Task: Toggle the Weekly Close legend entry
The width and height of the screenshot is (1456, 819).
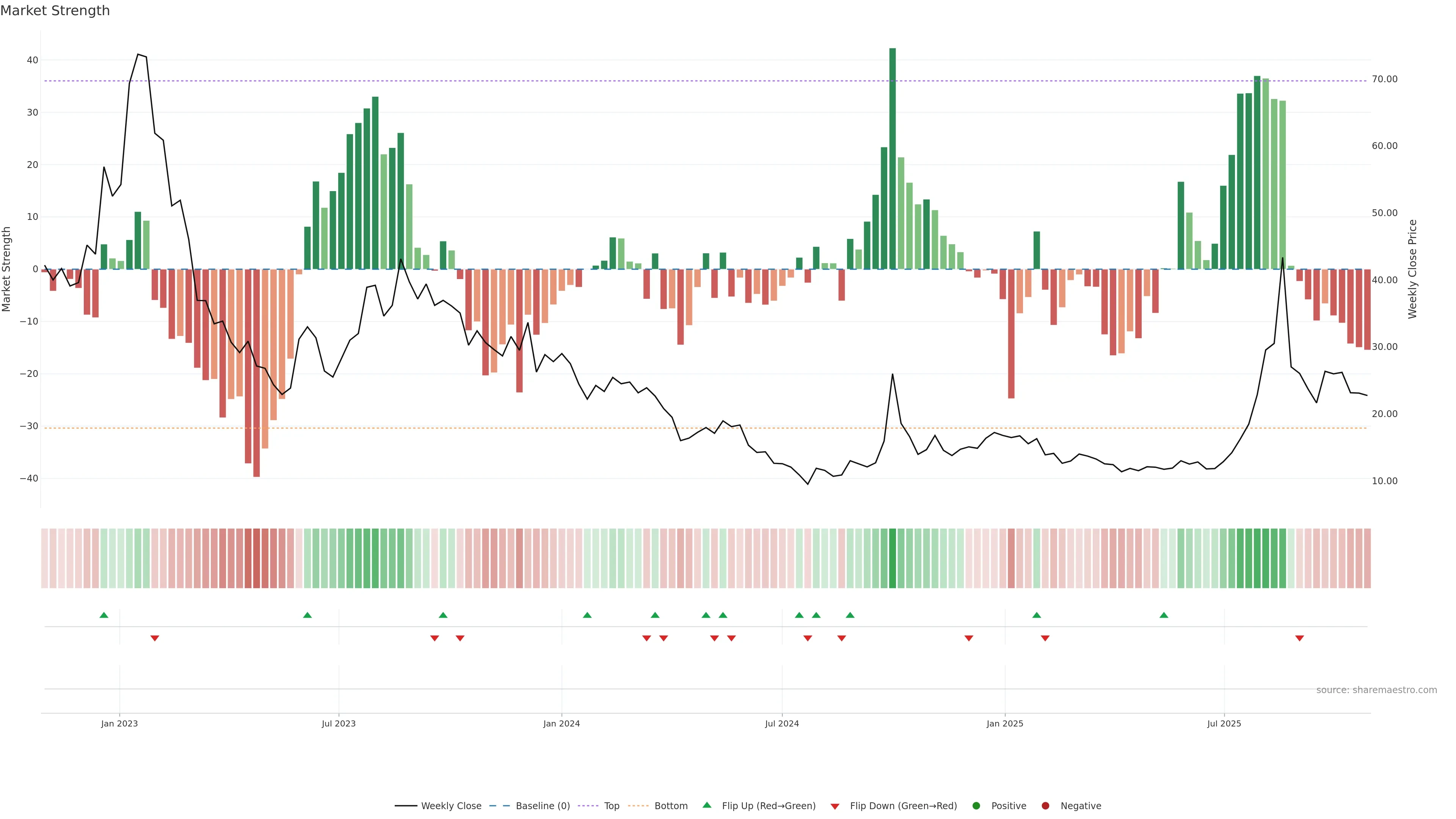Action: click(x=450, y=806)
